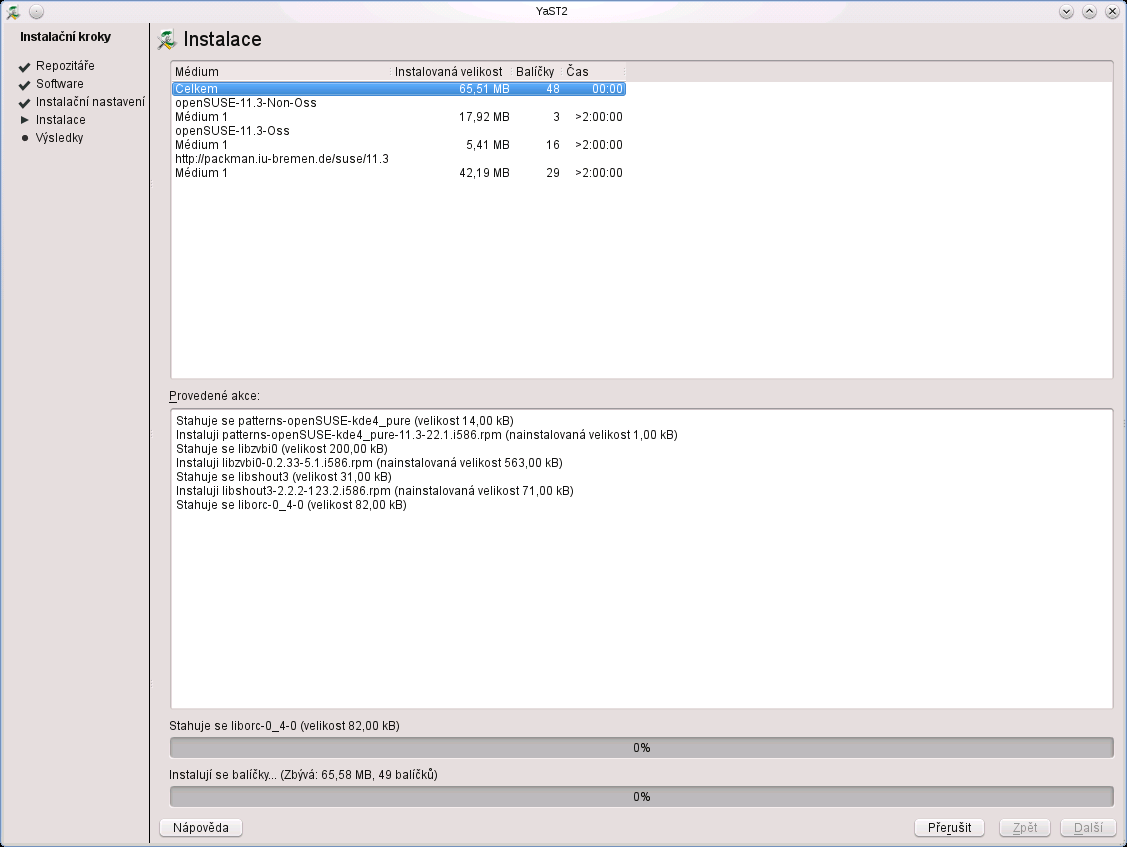Minimize the YaST2 window
Image resolution: width=1127 pixels, height=847 pixels.
[1067, 12]
